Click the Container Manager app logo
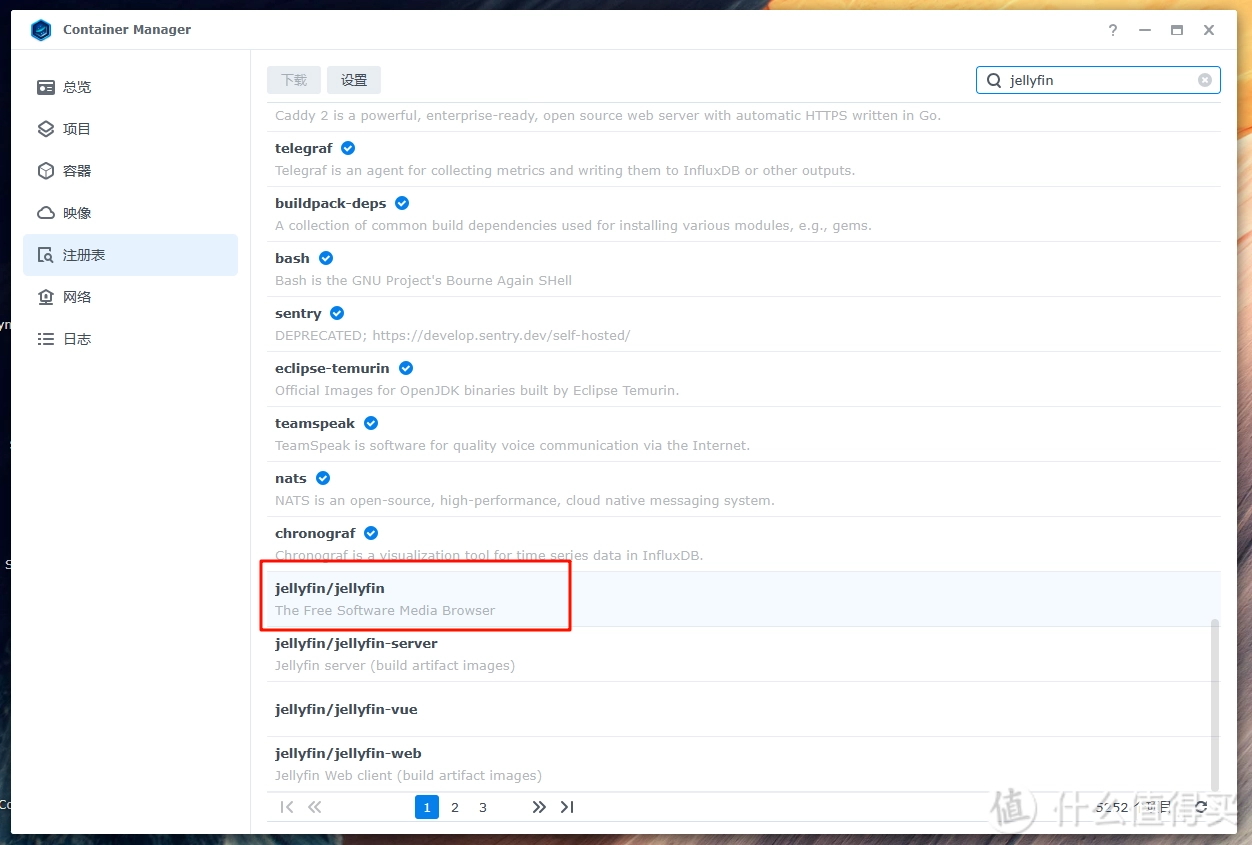The height and width of the screenshot is (845, 1252). pos(41,30)
